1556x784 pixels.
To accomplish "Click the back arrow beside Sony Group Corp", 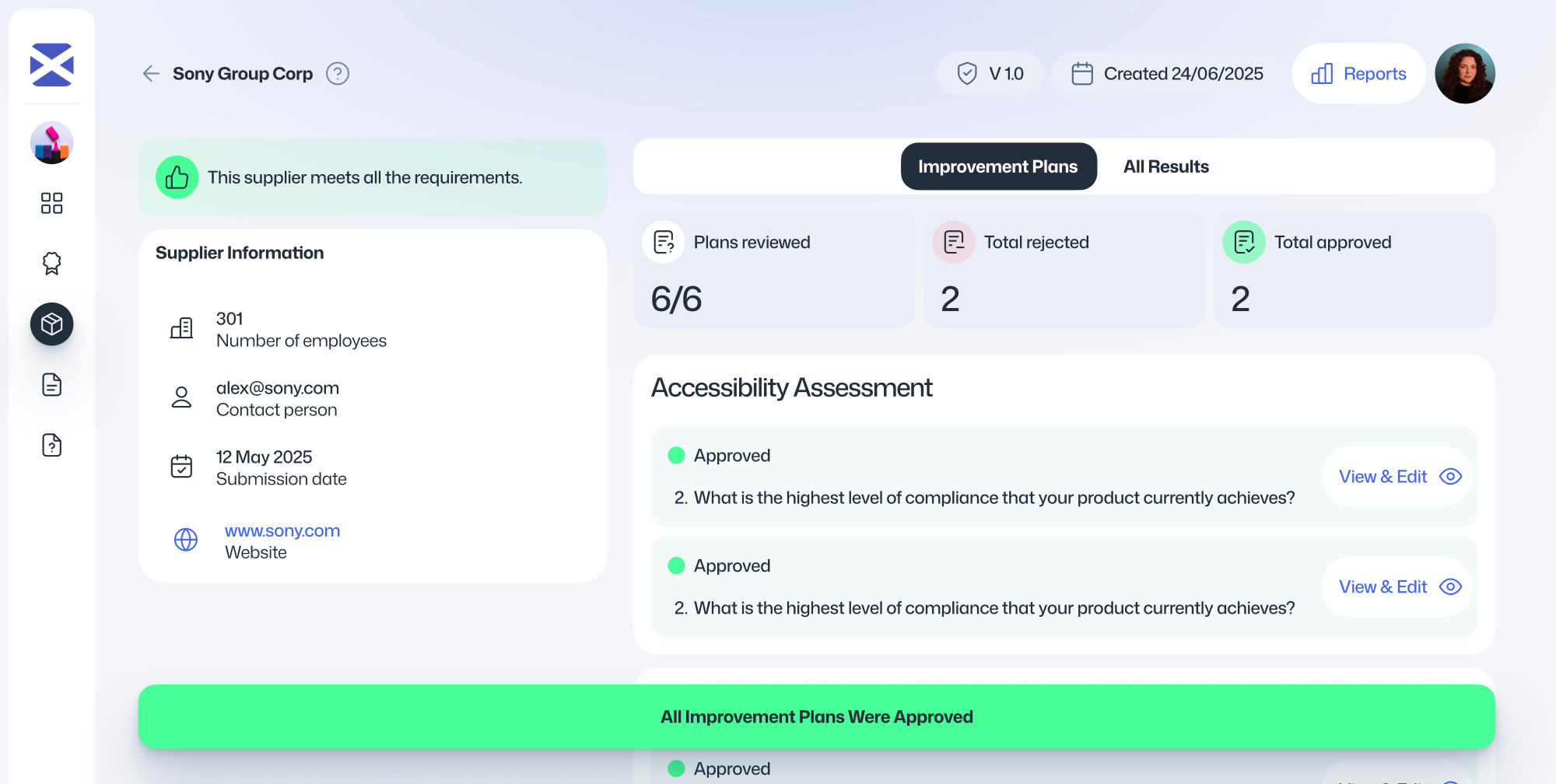I will [151, 74].
